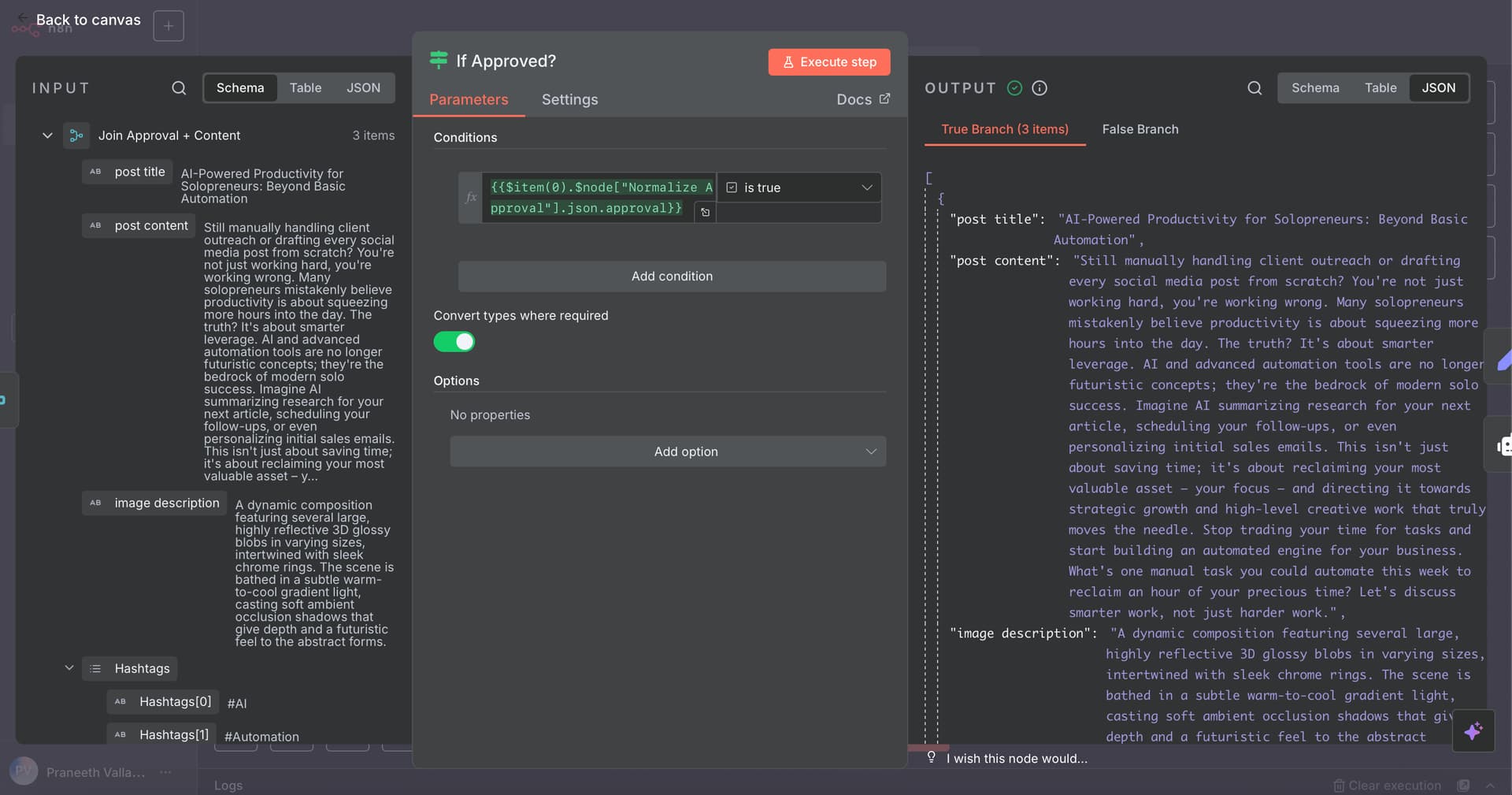Click the Add condition button
1512x795 pixels.
pyautogui.click(x=672, y=277)
